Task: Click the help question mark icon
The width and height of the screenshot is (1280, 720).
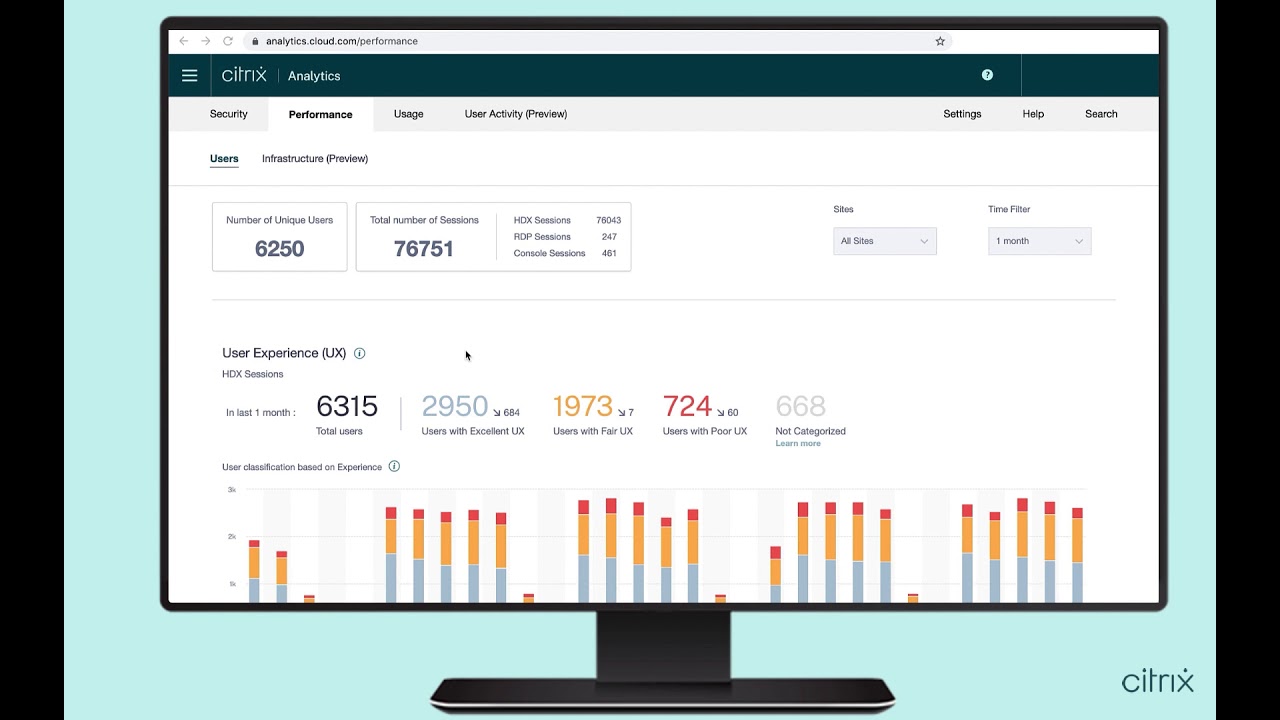Action: (x=987, y=75)
